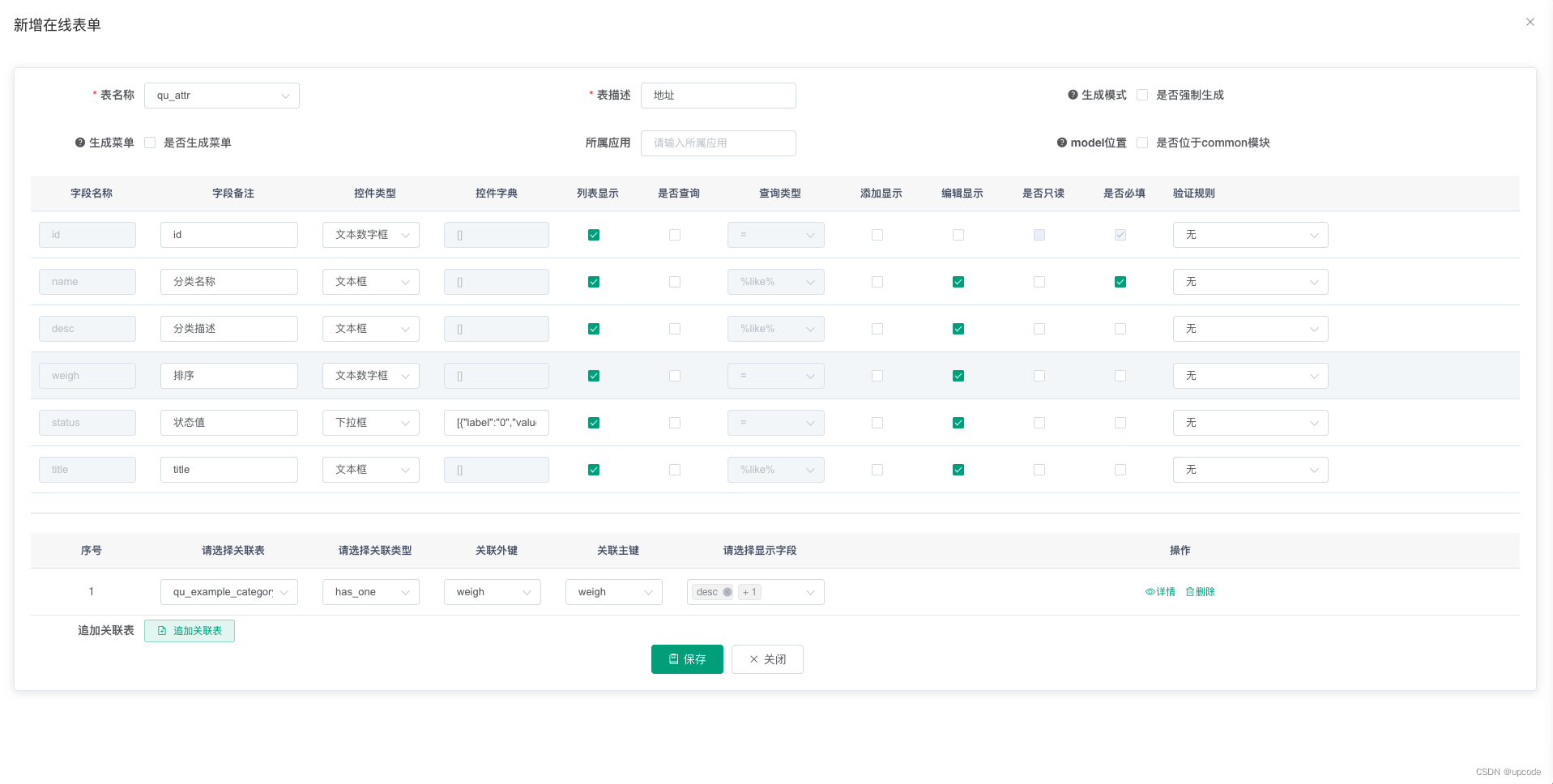Viewport: 1553px width, 784px height.
Task: Remove the desc tag in display field selector
Action: pos(727,592)
